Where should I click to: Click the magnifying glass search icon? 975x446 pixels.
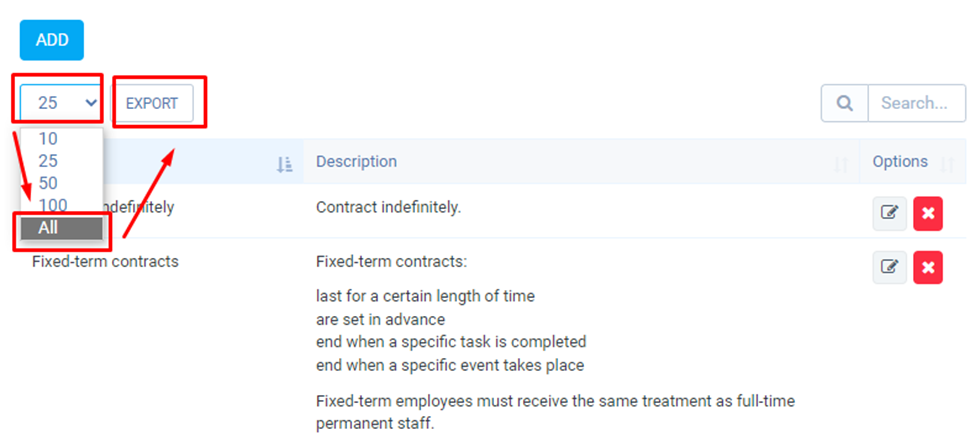845,103
